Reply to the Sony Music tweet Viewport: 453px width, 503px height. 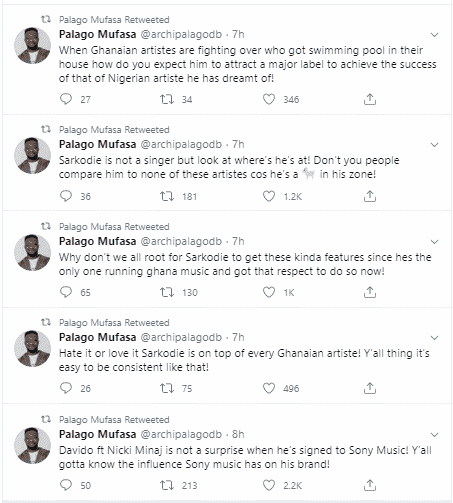[66, 485]
